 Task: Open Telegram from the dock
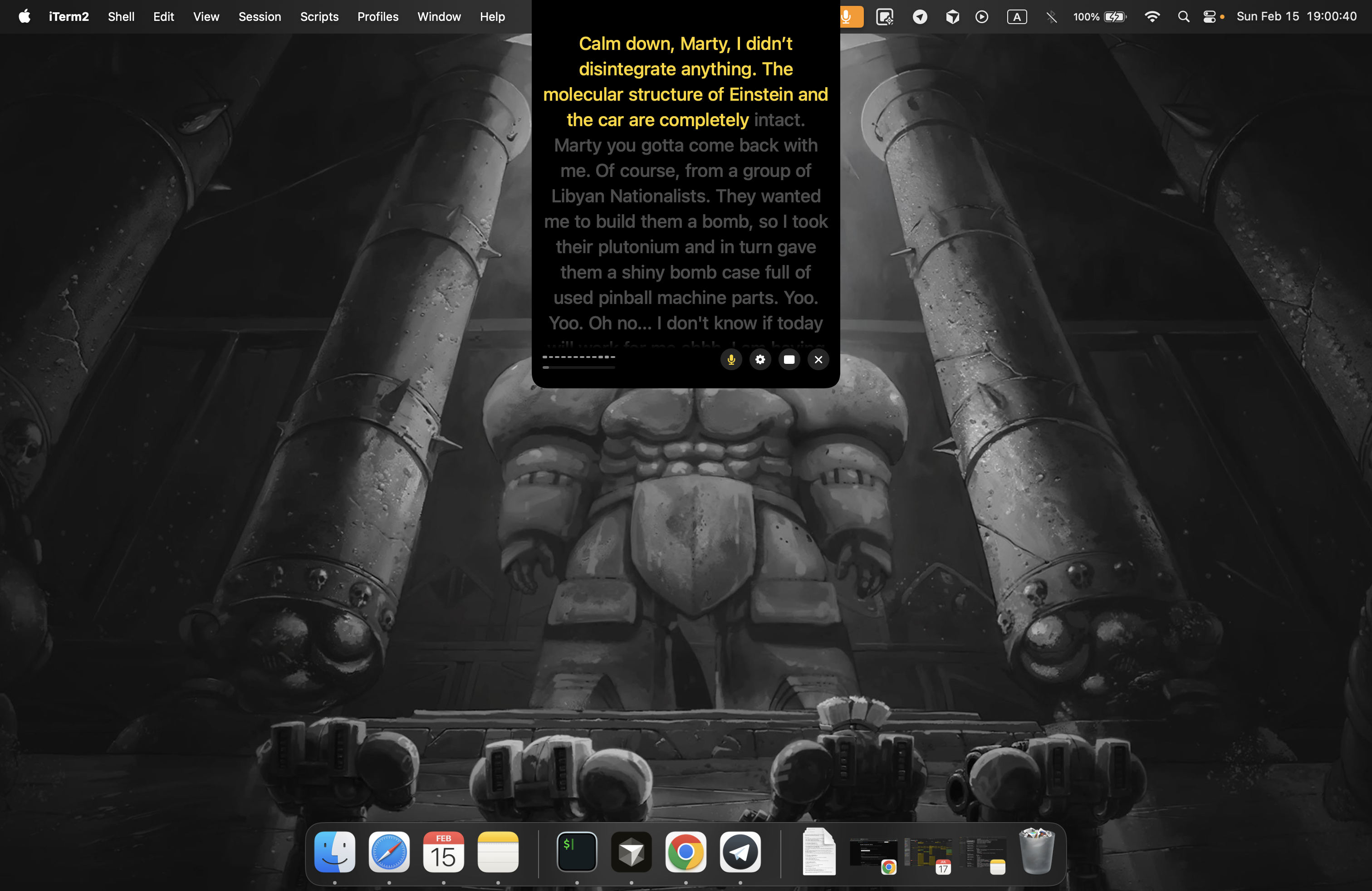coord(740,852)
